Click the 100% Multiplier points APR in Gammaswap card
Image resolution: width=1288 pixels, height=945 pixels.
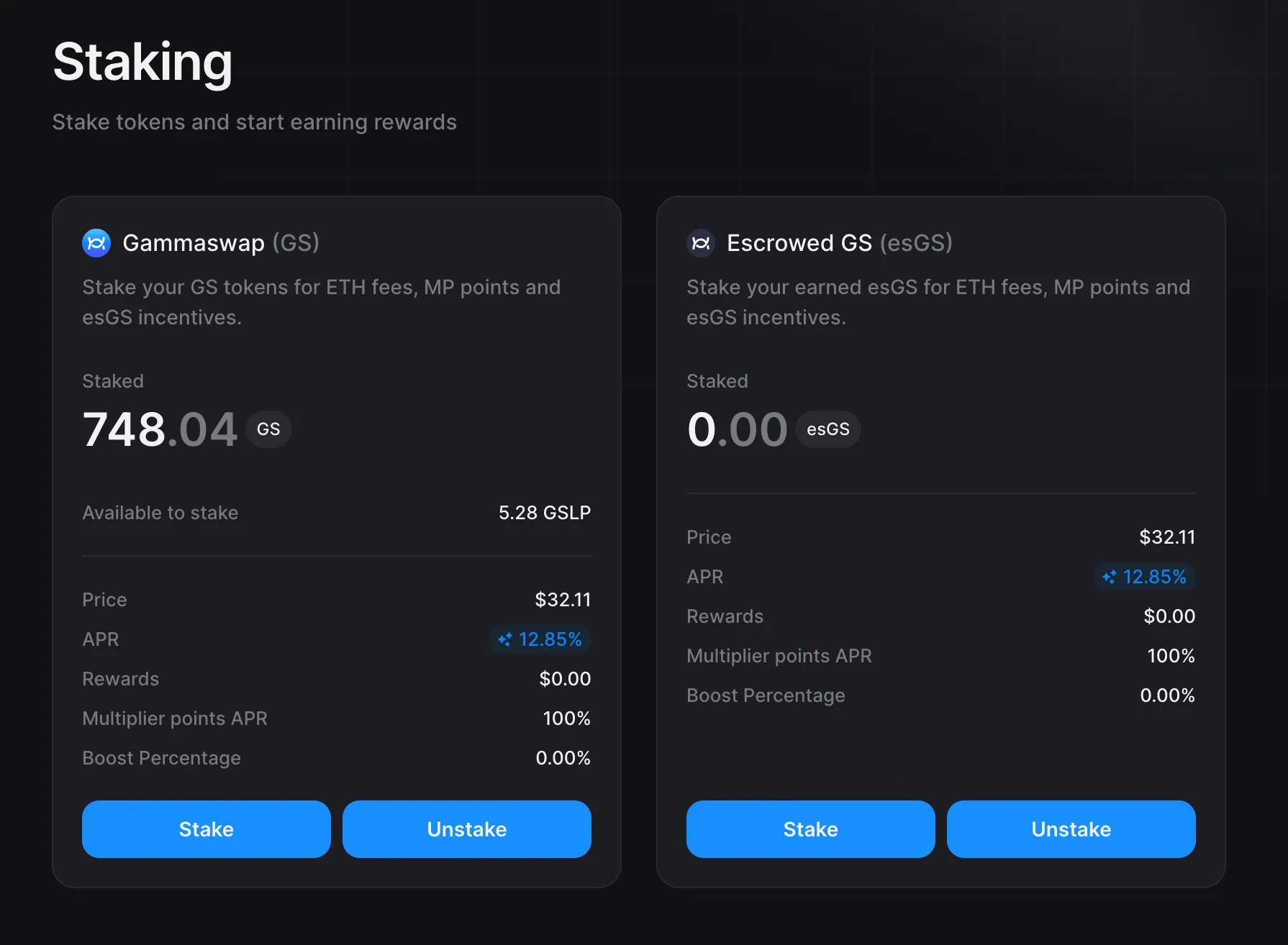coord(567,718)
